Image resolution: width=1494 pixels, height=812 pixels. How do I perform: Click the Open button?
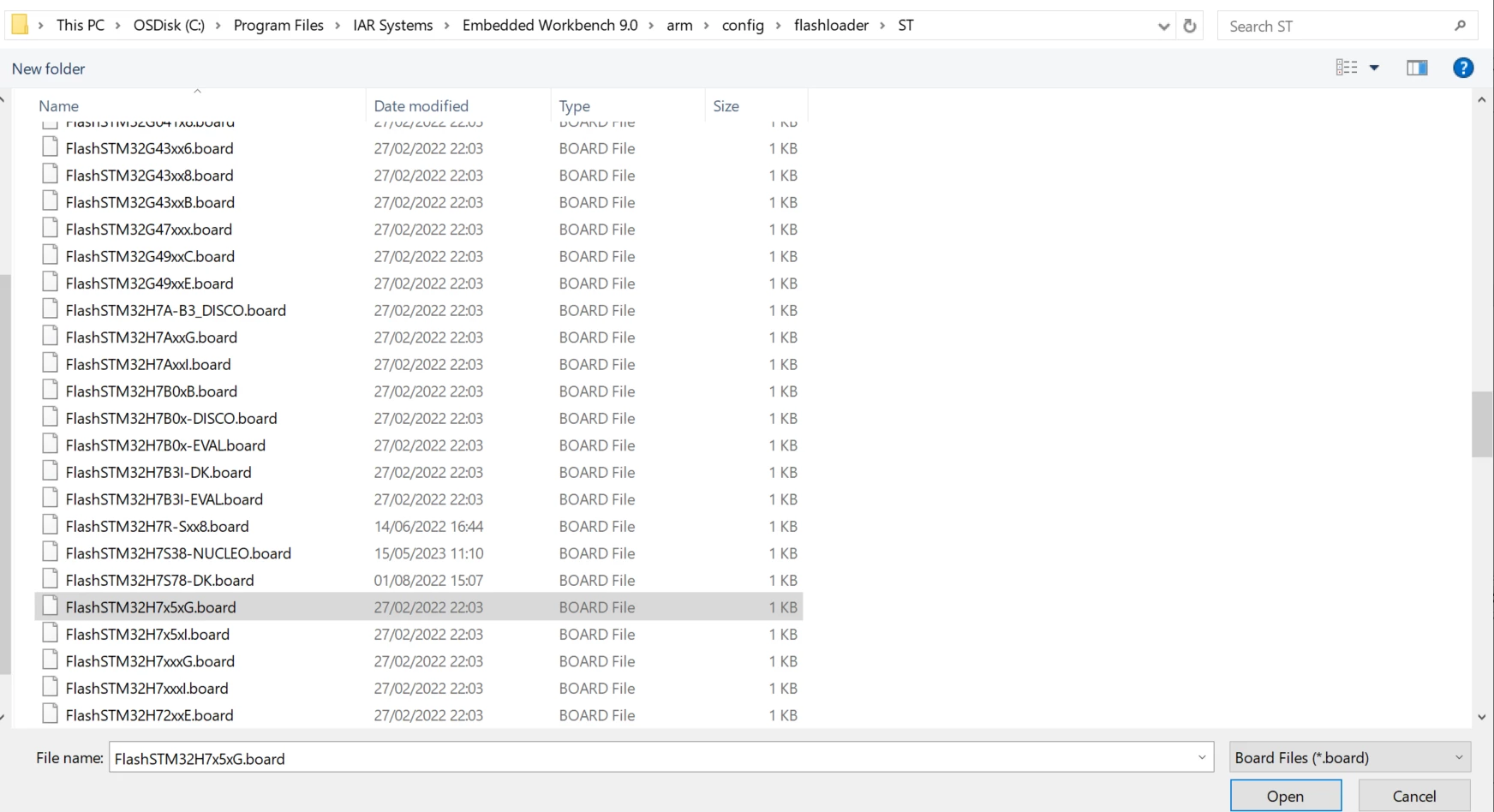pos(1286,796)
